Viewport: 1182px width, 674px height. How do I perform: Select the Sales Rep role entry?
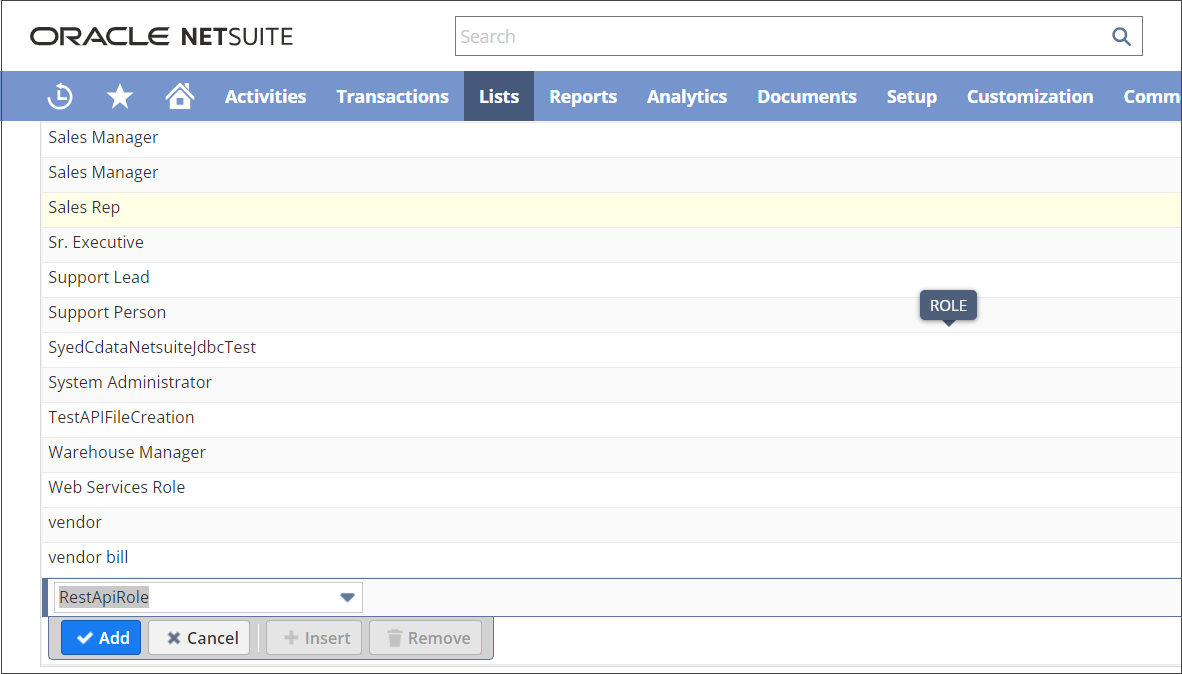84,207
